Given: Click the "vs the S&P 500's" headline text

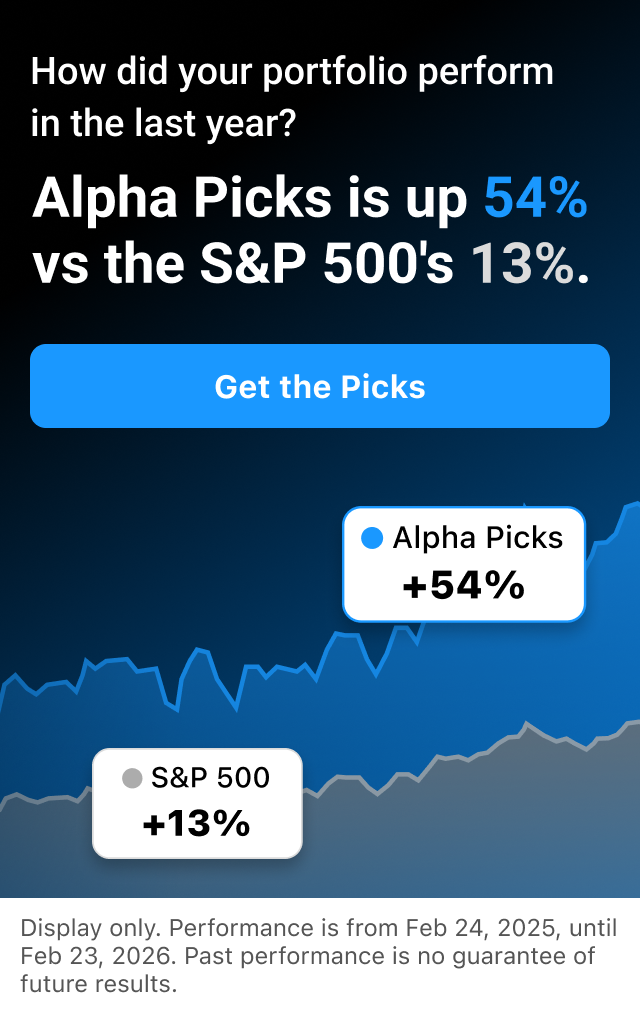Looking at the screenshot, I should [244, 264].
